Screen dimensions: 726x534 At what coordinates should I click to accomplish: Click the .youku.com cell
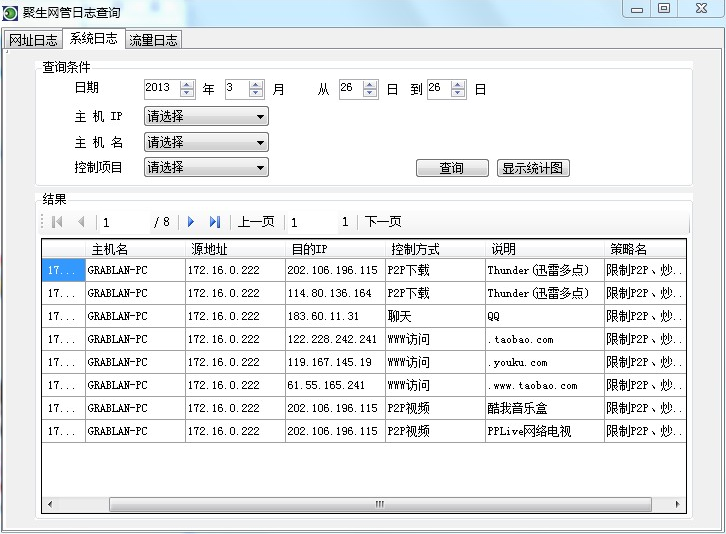[544, 362]
